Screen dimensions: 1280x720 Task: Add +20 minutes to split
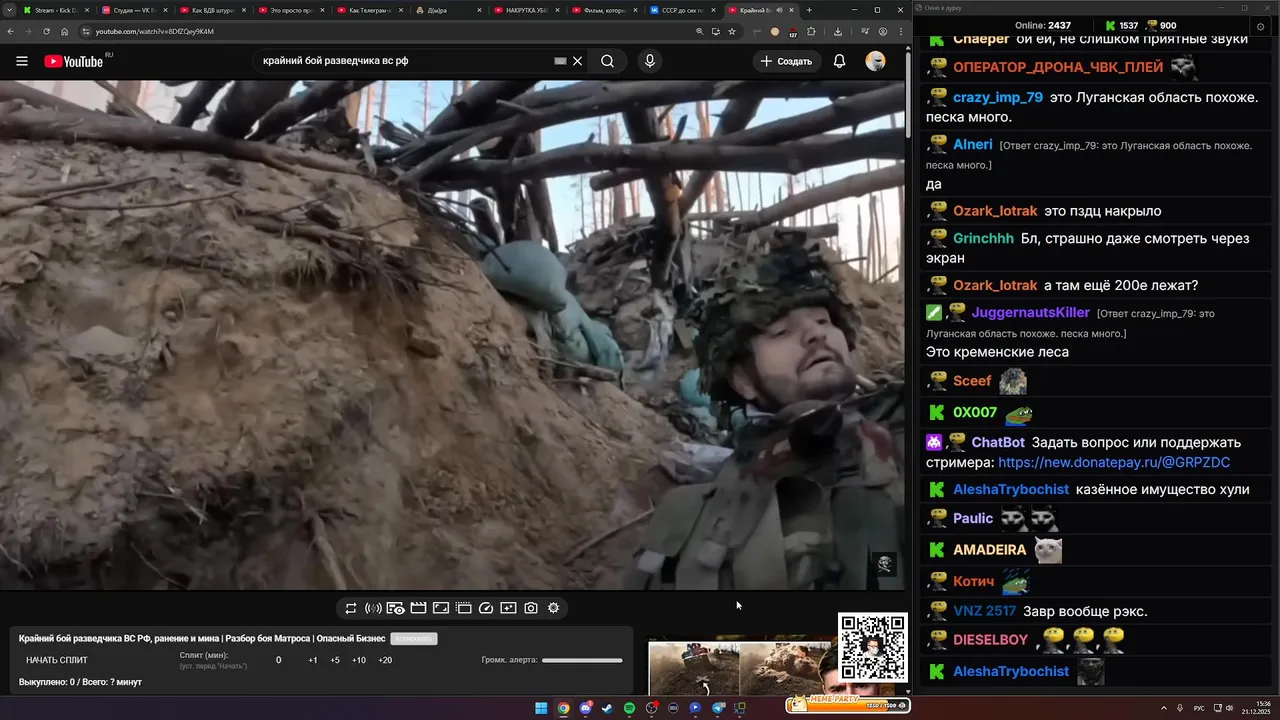pos(385,660)
